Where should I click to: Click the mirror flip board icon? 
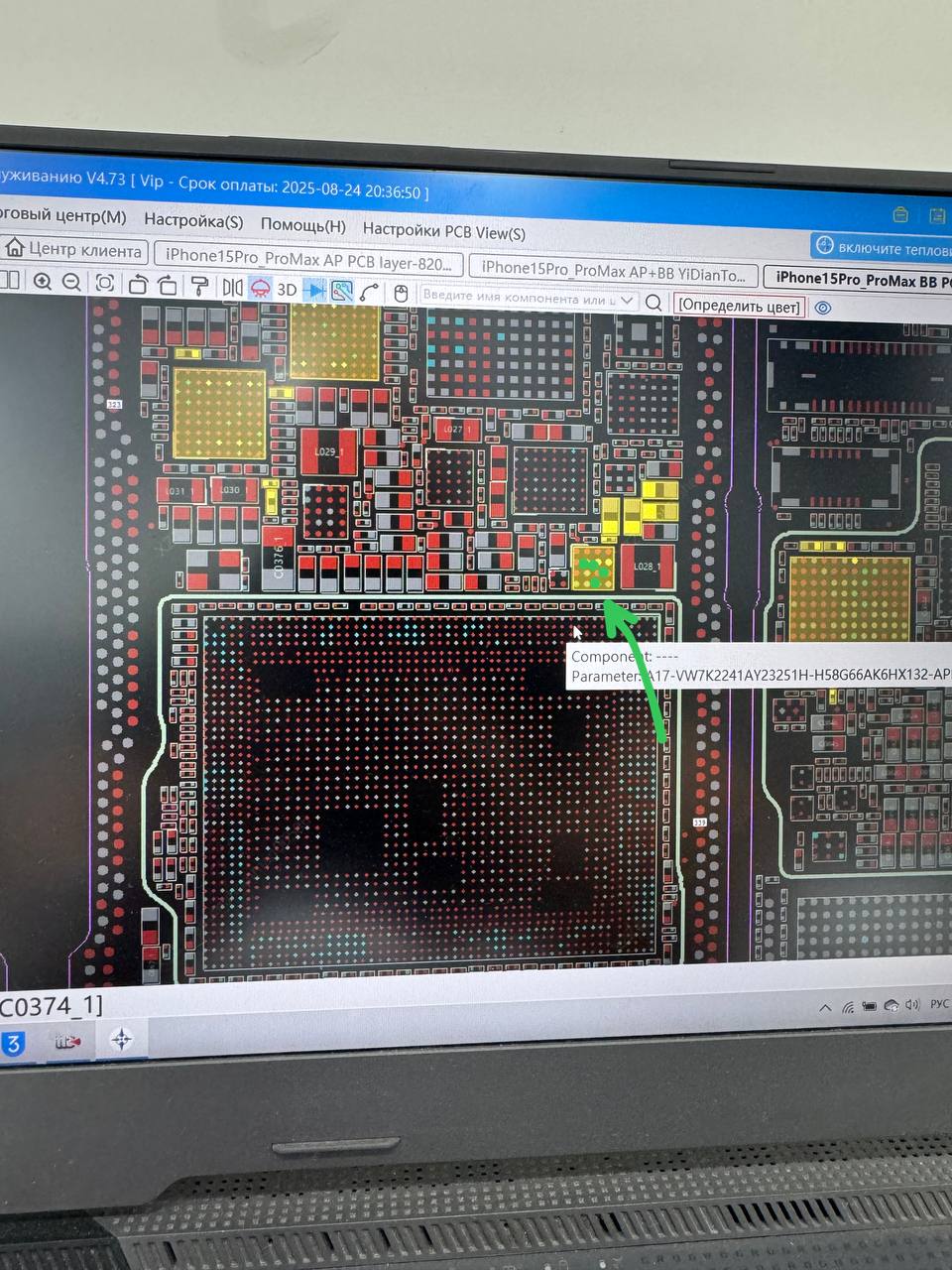tap(232, 288)
